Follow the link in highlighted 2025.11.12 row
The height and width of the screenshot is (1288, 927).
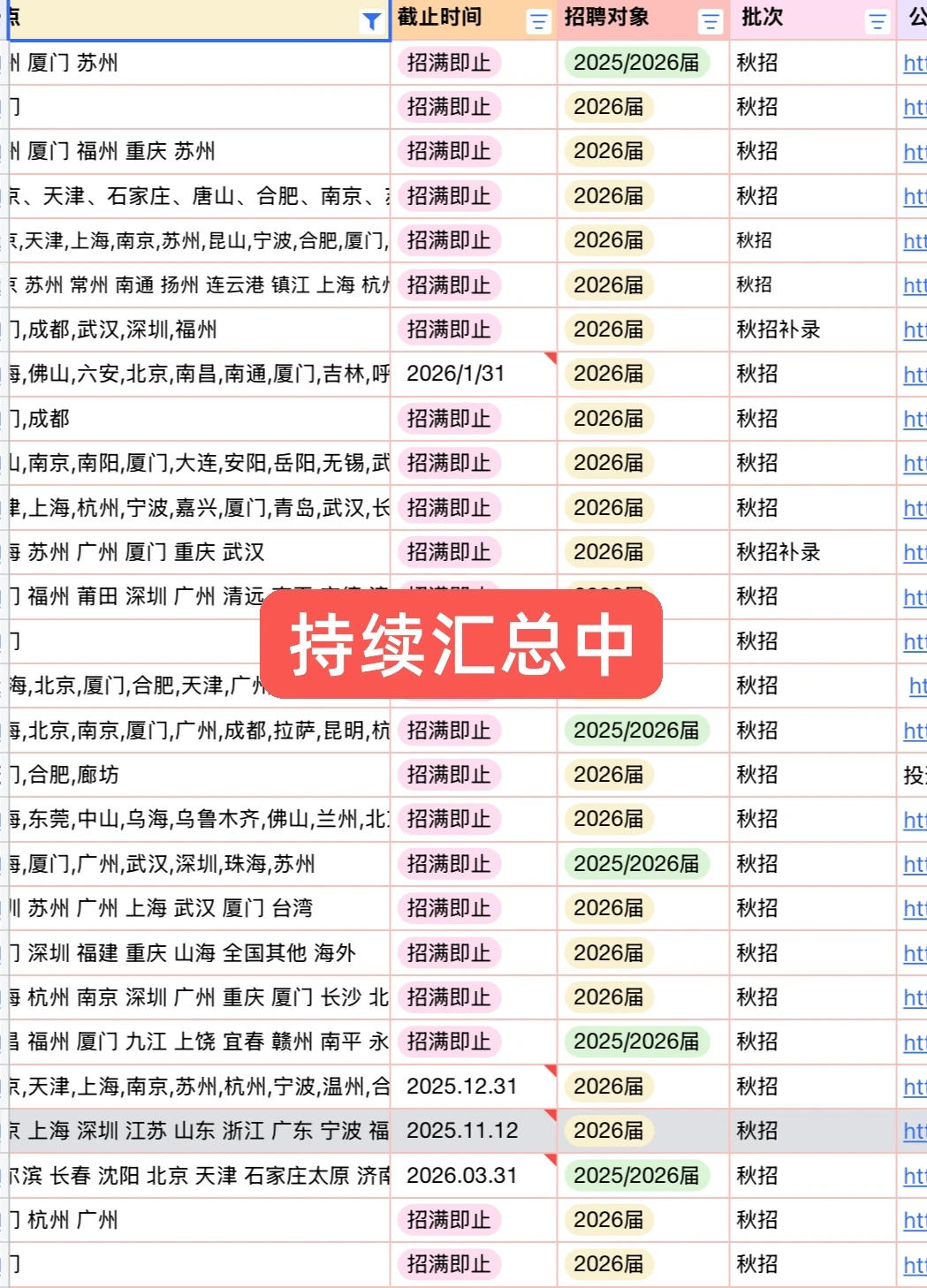point(915,1130)
